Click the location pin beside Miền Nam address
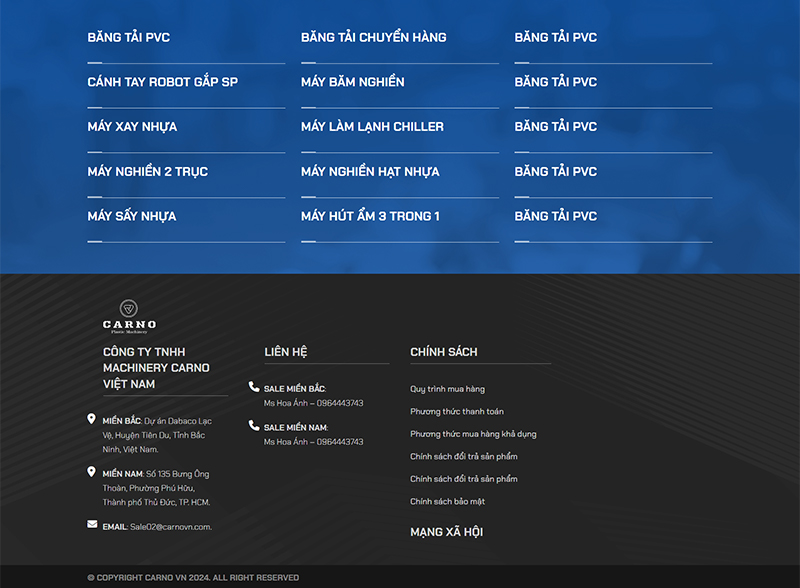 [92, 472]
